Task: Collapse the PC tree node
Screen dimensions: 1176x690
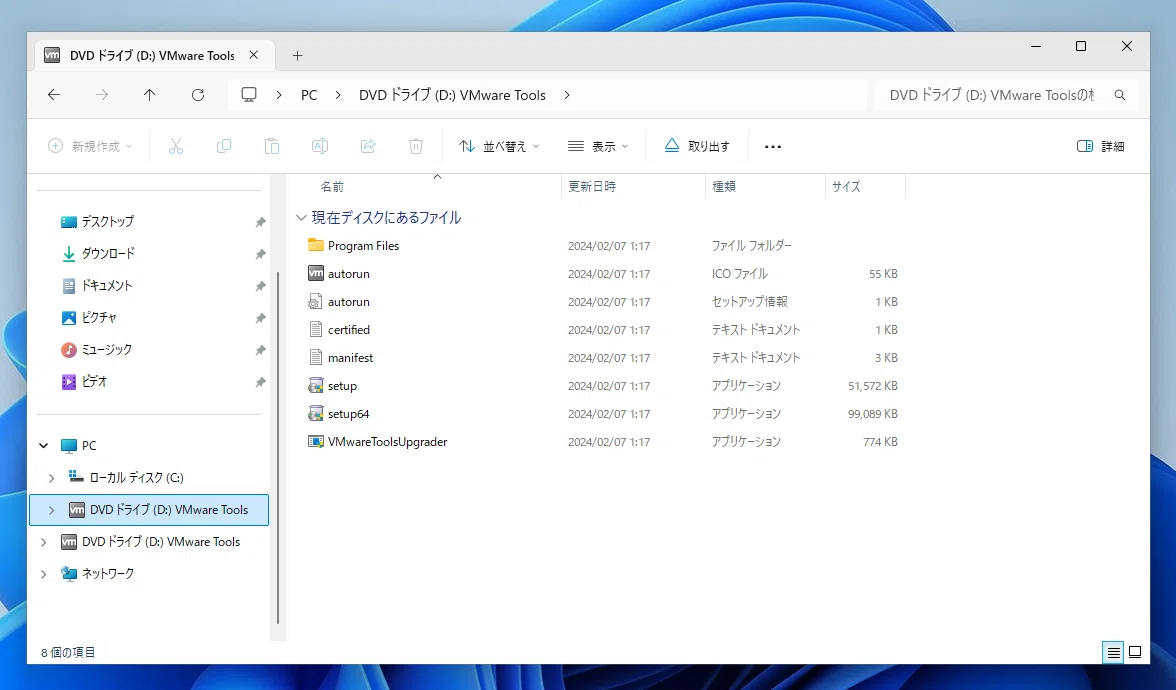Action: point(44,446)
